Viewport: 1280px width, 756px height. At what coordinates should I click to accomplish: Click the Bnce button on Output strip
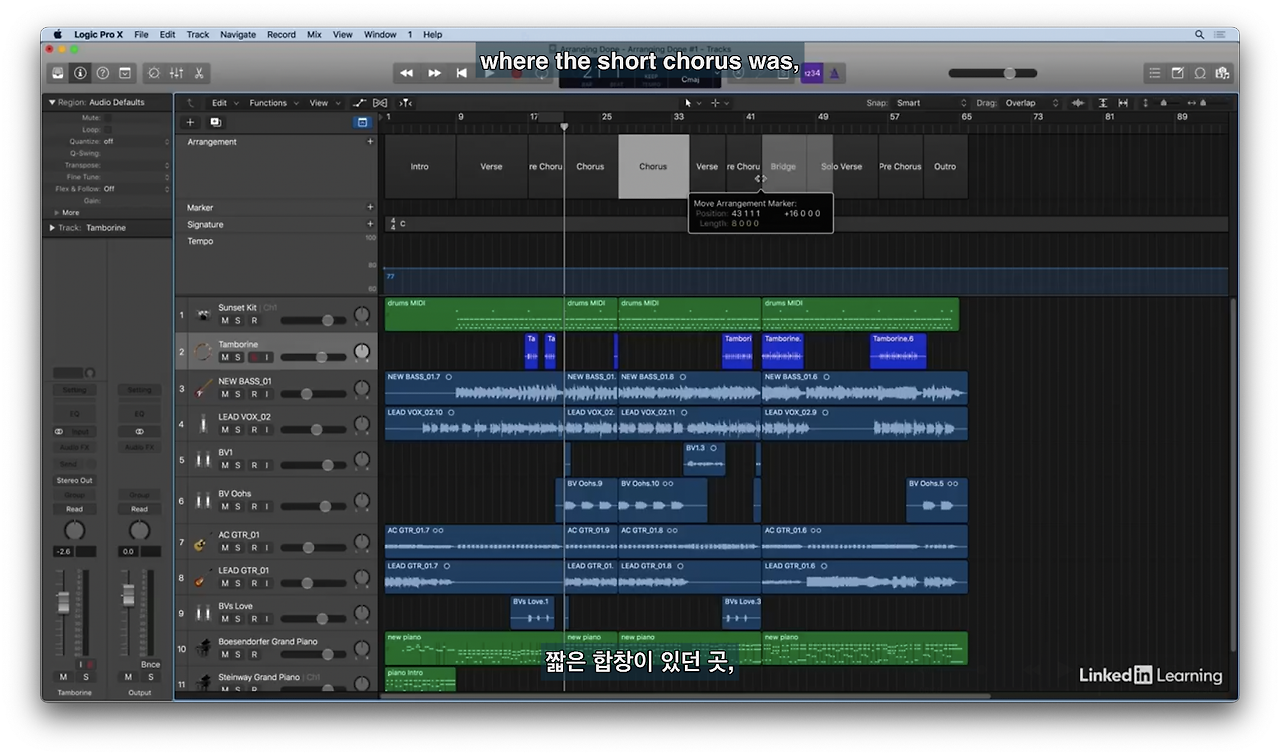(x=150, y=664)
